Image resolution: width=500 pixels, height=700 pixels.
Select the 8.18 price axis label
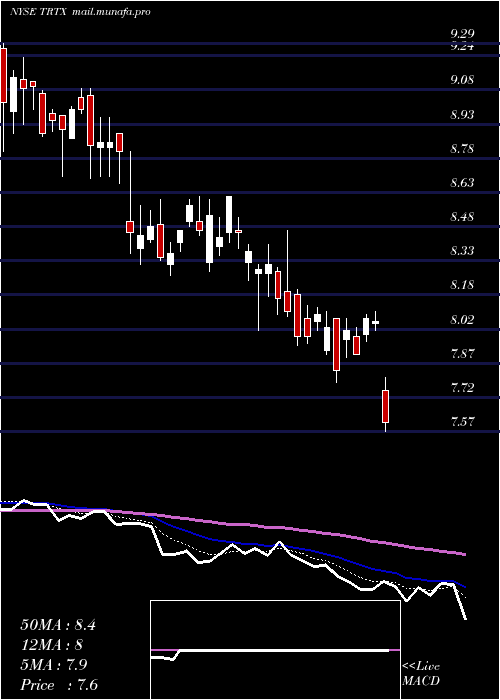tap(462, 285)
